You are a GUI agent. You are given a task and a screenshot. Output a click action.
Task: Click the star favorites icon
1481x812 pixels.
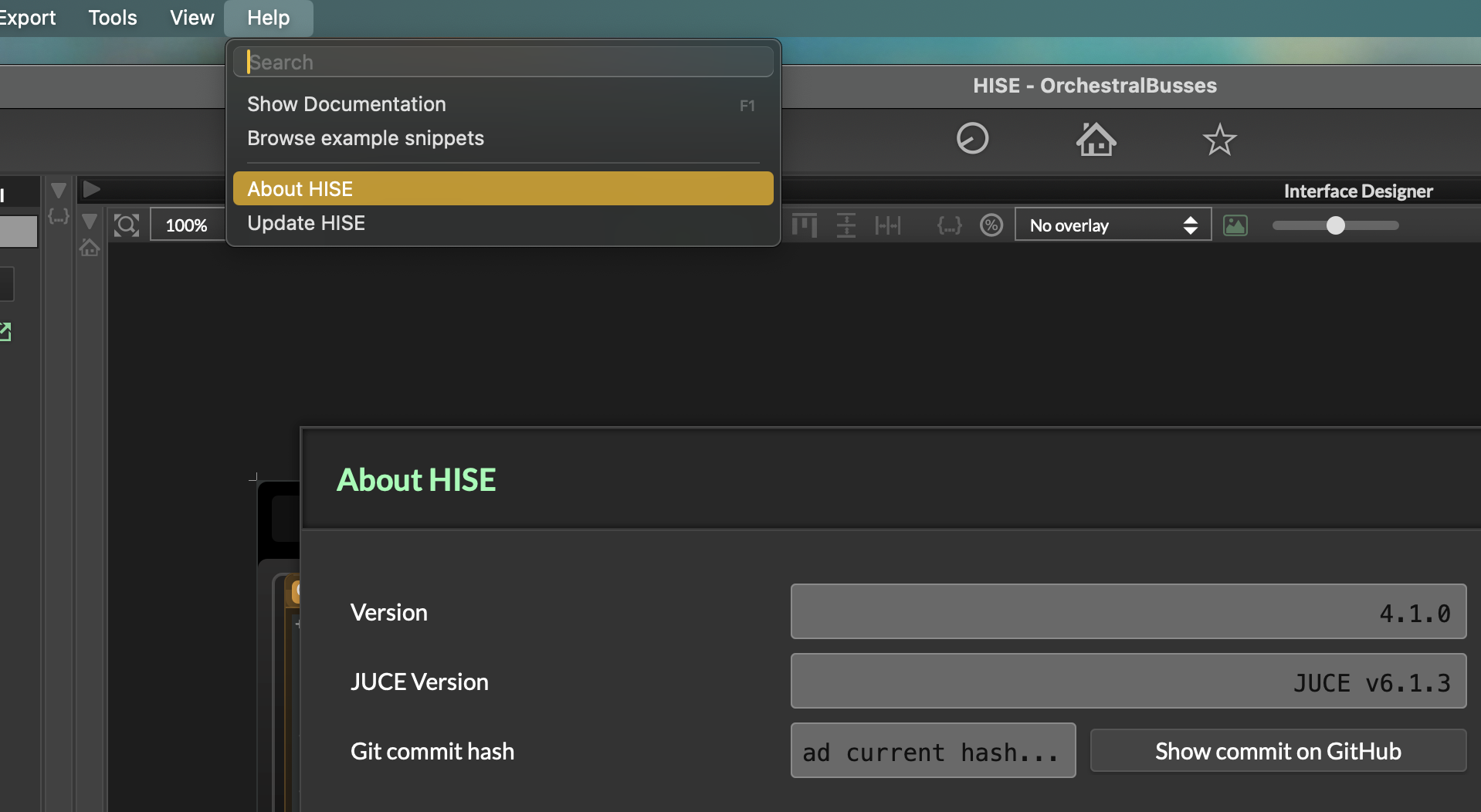[1219, 140]
